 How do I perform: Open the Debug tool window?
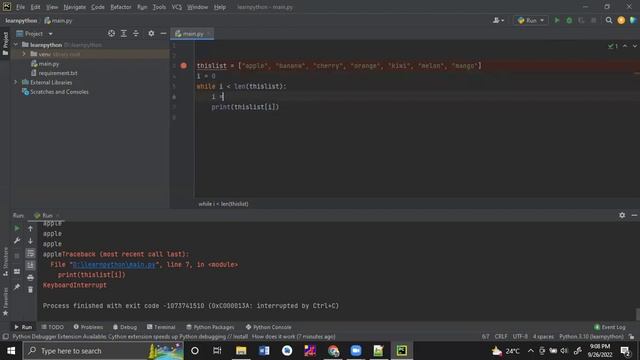tap(124, 327)
